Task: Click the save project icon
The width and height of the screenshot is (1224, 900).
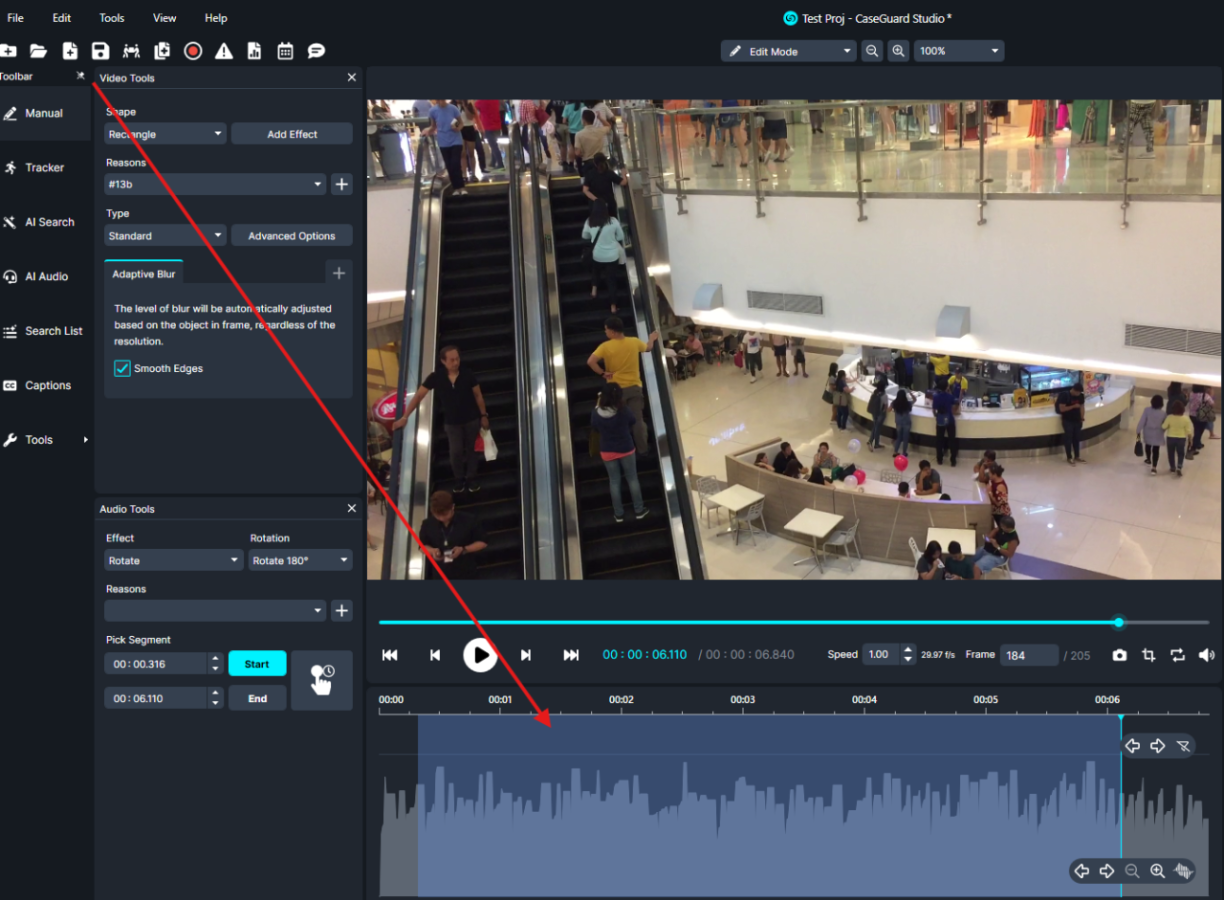Action: (x=100, y=51)
